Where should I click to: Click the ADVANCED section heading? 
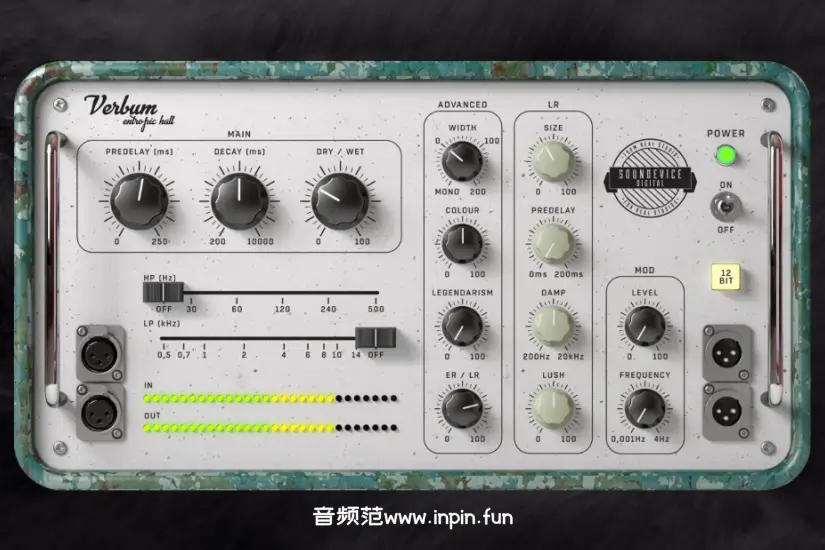coord(462,105)
